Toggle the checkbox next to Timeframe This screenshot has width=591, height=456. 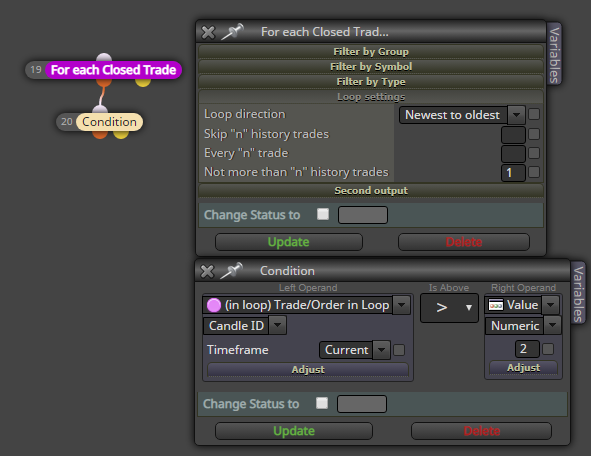pyautogui.click(x=399, y=350)
